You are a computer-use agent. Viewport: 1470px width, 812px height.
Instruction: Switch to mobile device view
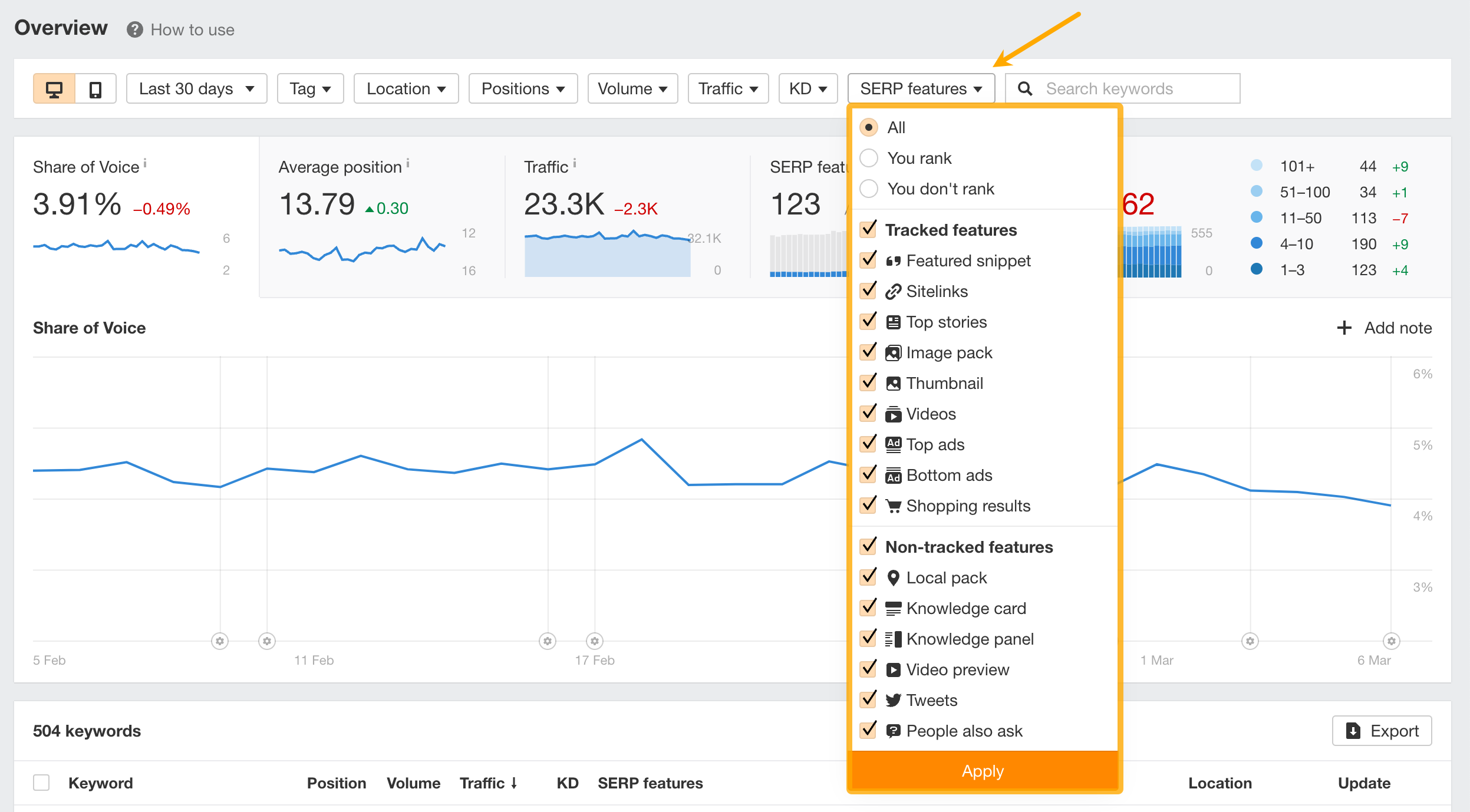click(x=95, y=89)
